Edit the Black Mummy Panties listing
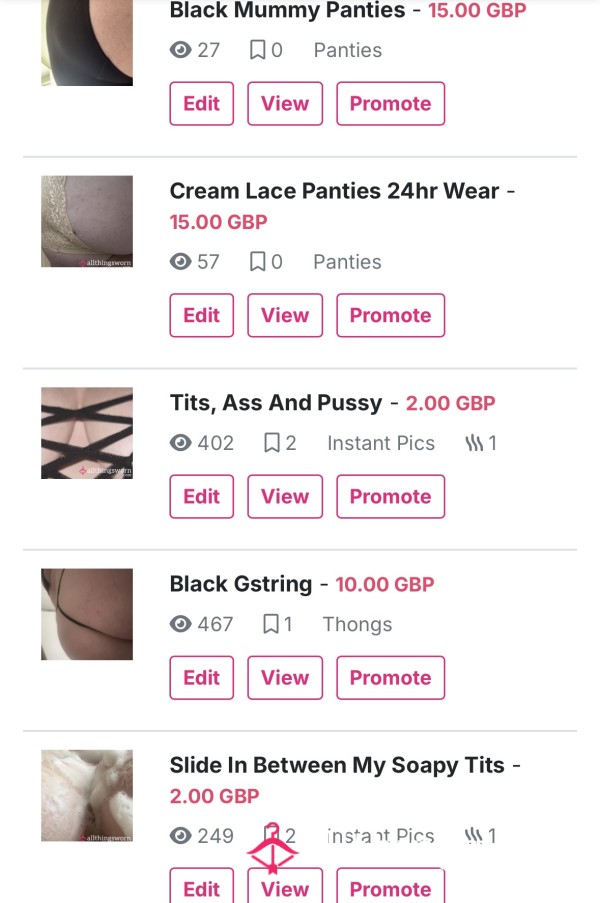600x903 pixels. (202, 104)
